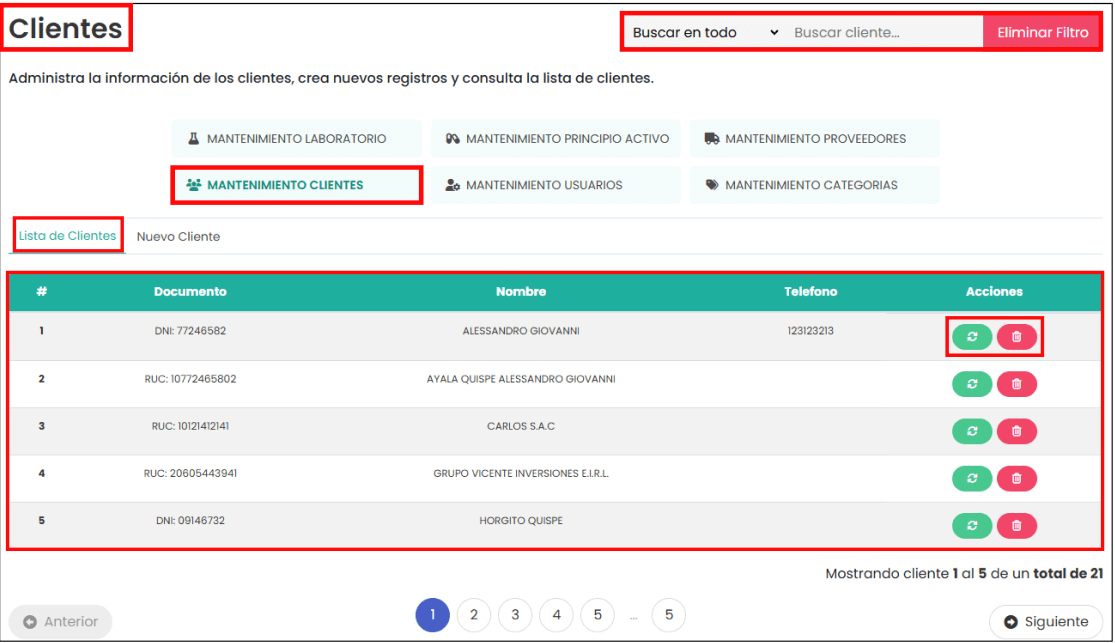Switch to the Nuevo Cliente tab
This screenshot has width=1115, height=643.
178,237
